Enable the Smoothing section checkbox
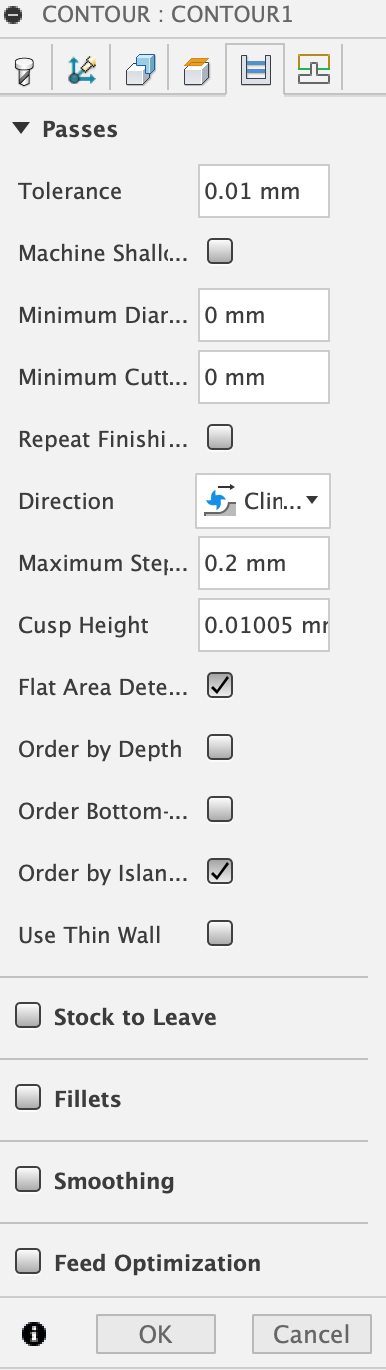386x1370 pixels. [28, 1180]
